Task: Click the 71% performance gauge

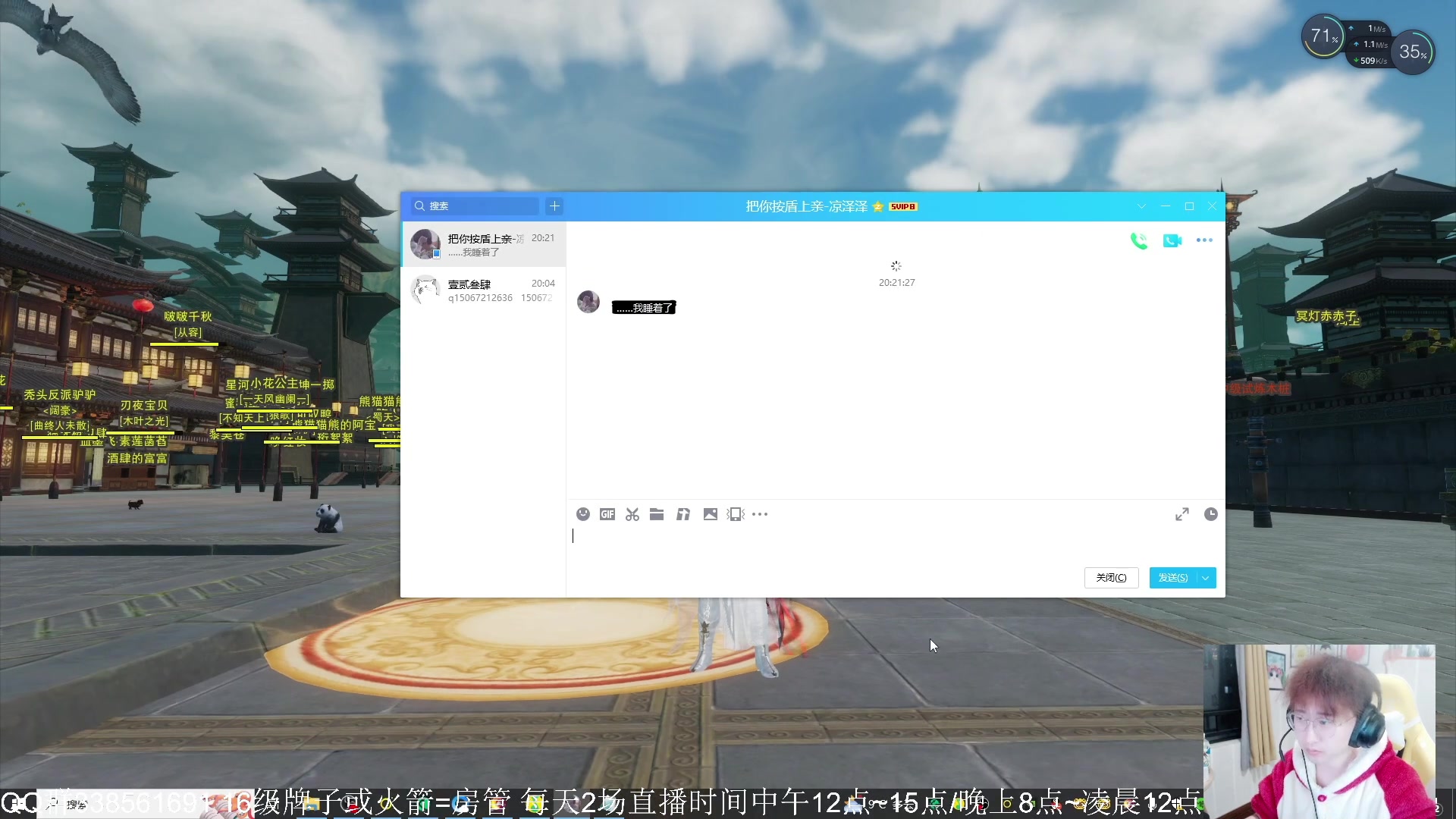Action: tap(1323, 36)
